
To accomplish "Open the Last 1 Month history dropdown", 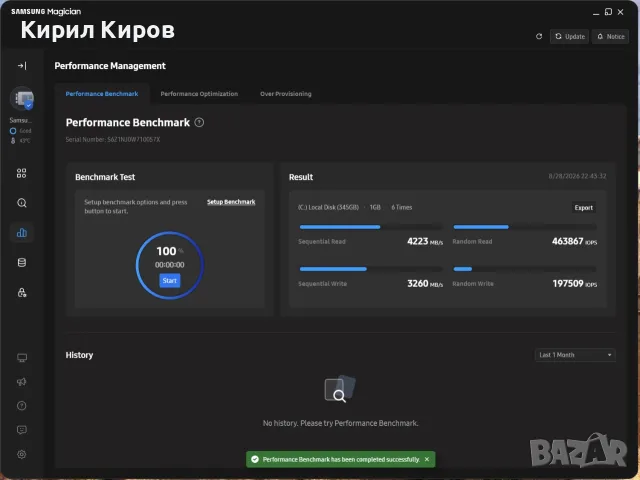I will pos(575,355).
